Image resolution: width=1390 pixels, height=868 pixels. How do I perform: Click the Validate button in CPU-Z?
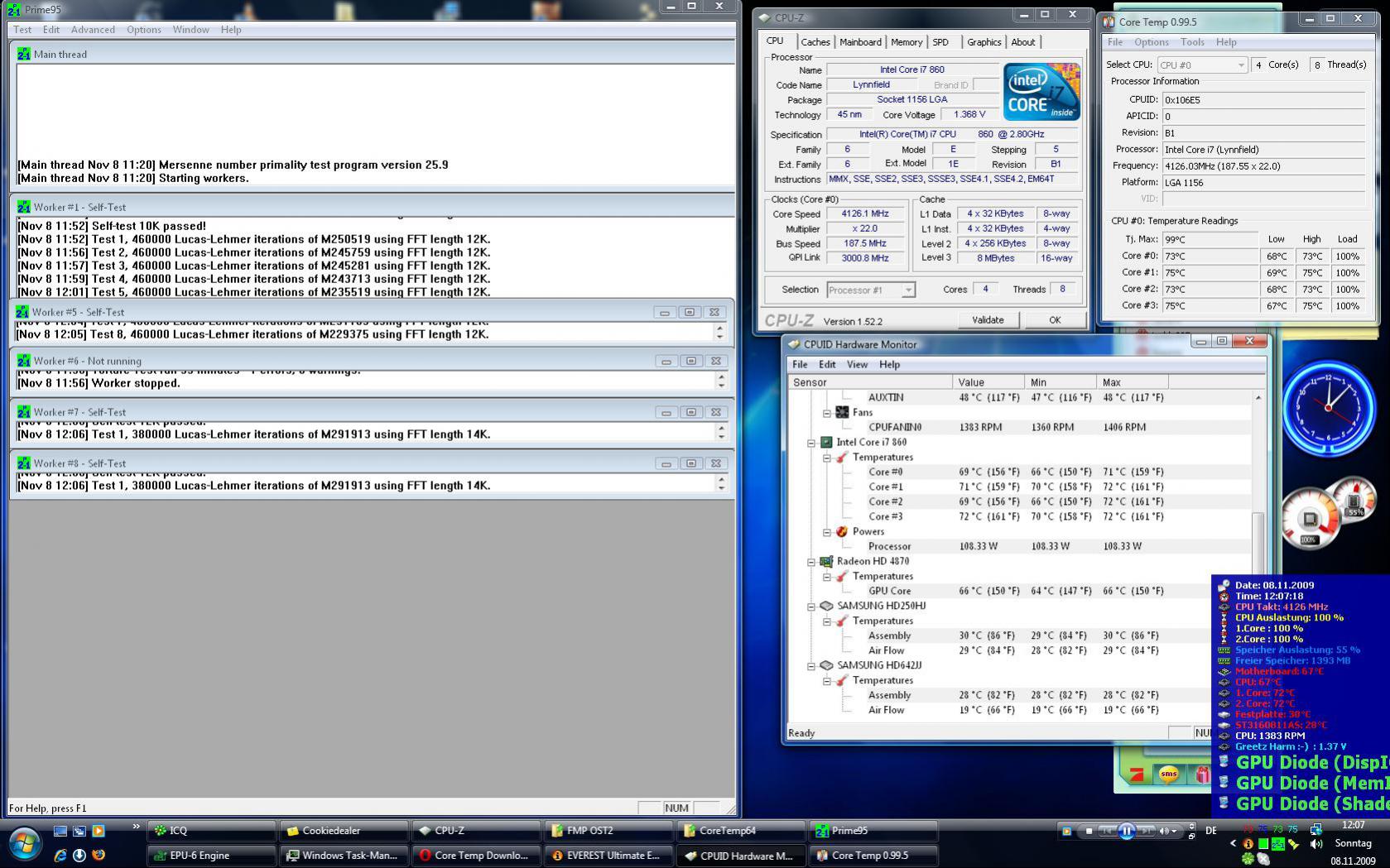pyautogui.click(x=988, y=320)
